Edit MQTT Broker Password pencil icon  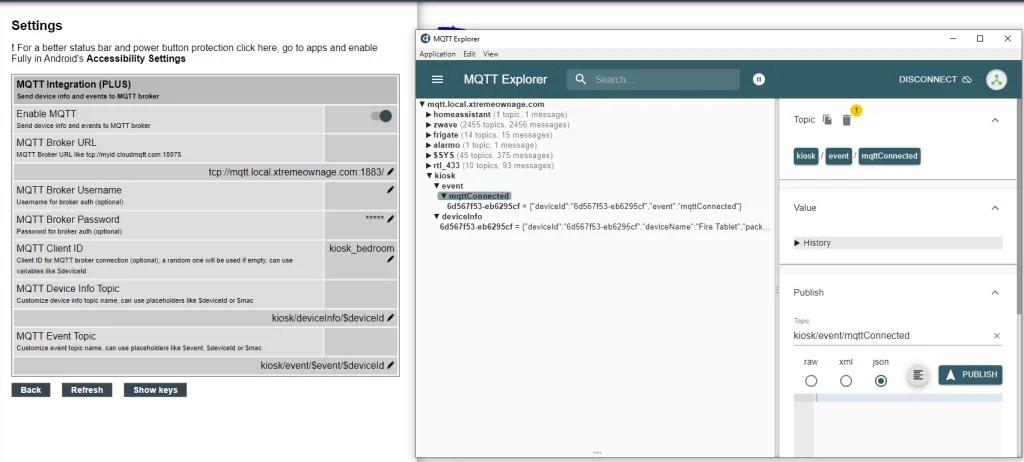(x=391, y=219)
